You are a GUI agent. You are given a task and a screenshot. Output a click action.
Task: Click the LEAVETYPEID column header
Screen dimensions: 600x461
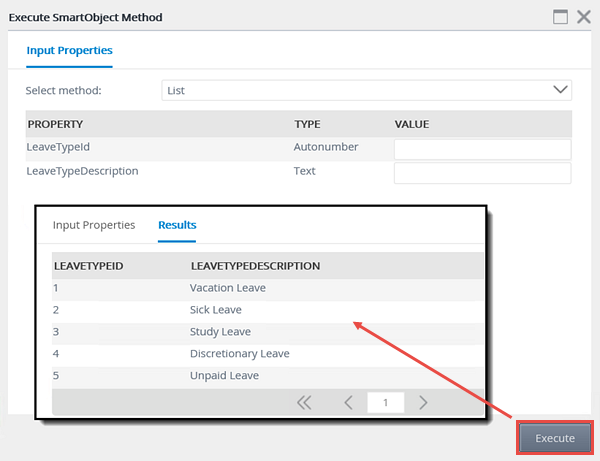pyautogui.click(x=88, y=266)
